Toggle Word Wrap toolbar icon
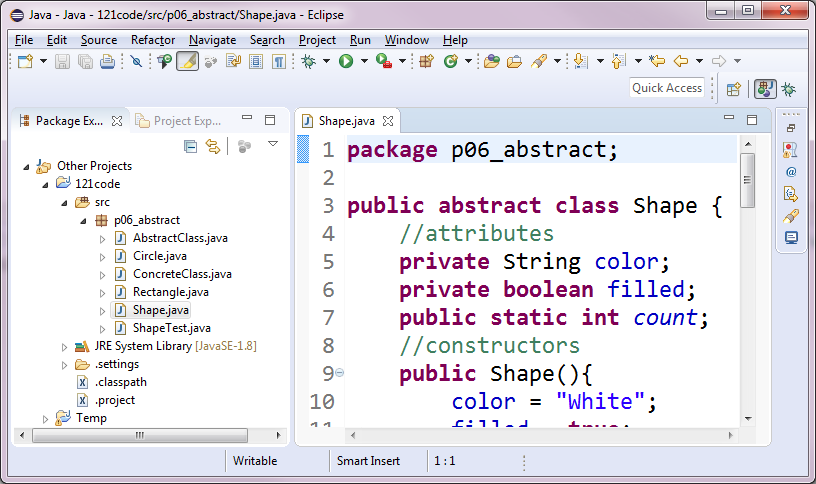Viewport: 816px width, 484px height. [233, 61]
